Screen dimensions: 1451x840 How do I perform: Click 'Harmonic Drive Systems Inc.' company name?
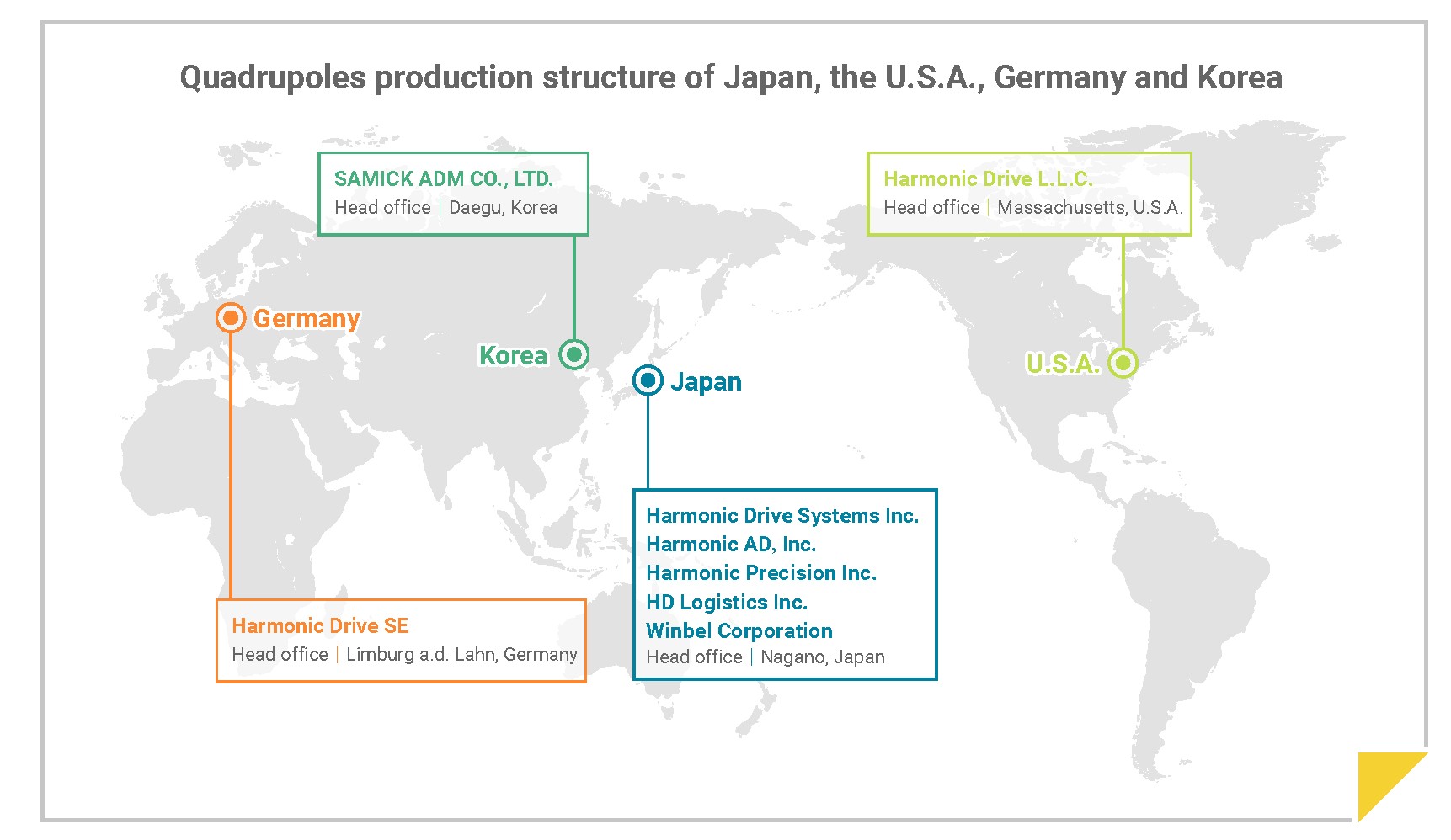point(782,516)
